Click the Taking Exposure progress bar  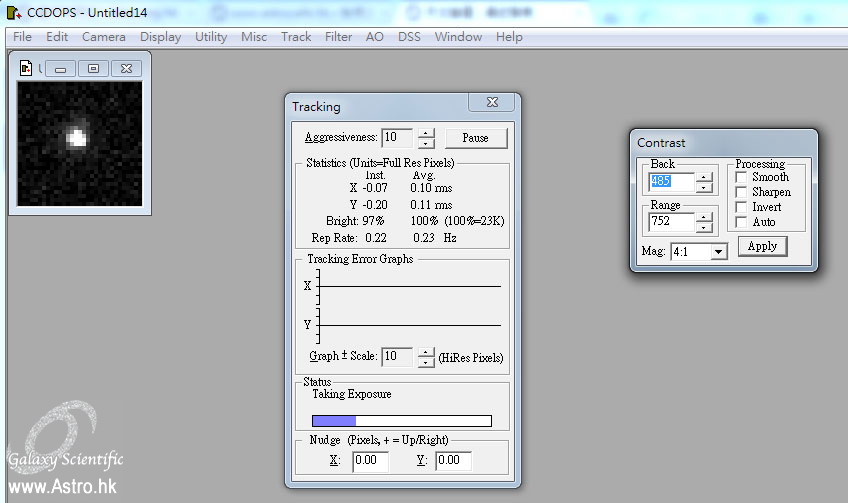tap(402, 421)
